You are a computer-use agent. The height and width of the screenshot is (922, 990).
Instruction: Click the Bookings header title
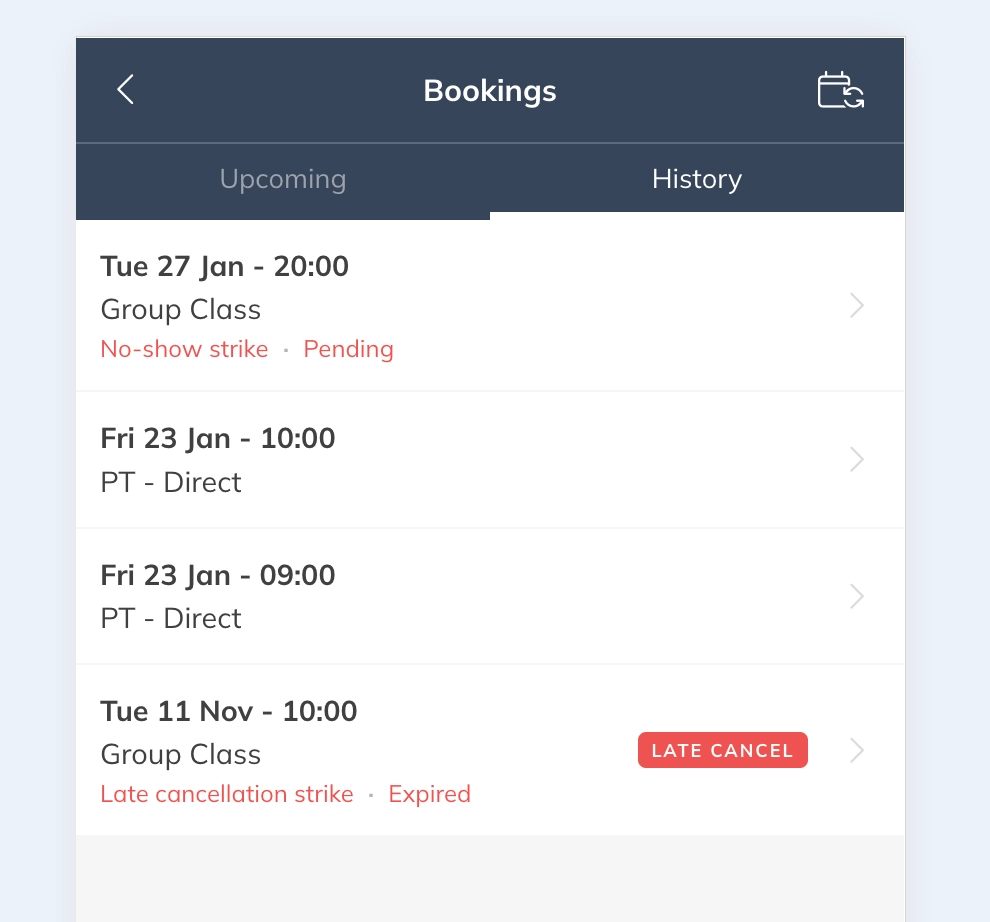[x=490, y=91]
